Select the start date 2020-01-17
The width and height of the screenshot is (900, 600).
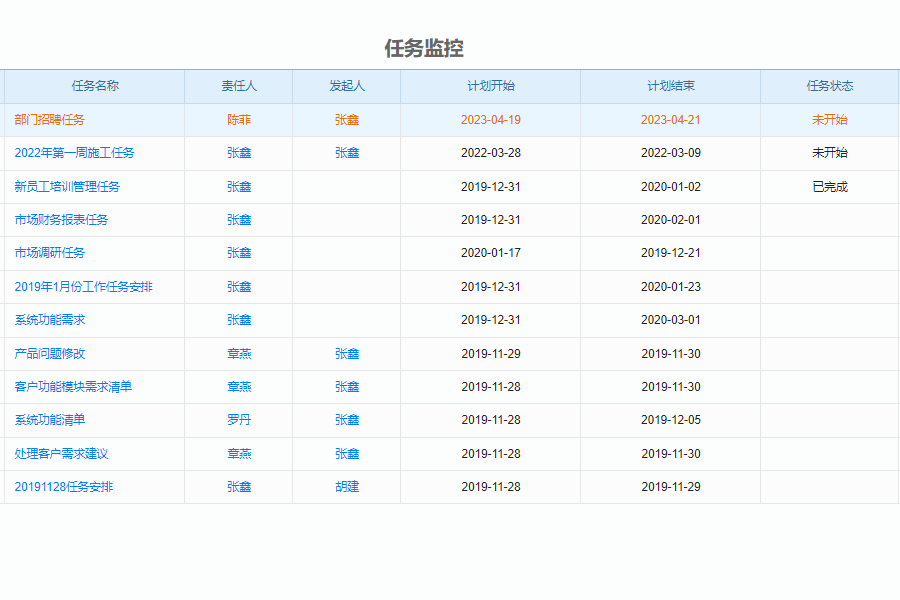(491, 253)
